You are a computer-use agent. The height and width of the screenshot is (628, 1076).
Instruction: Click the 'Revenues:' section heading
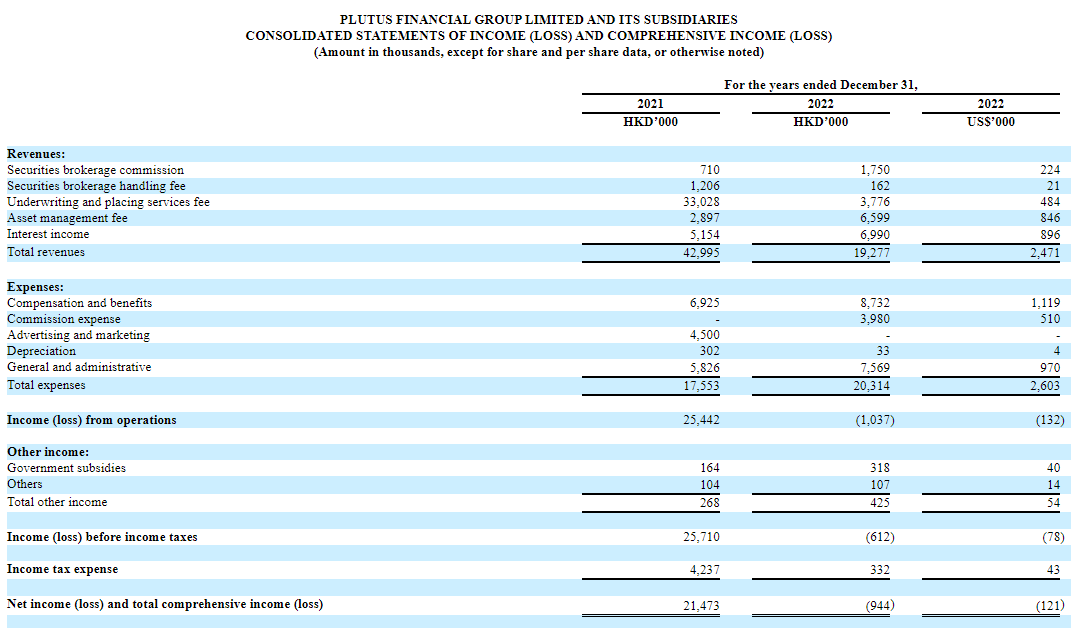36,154
